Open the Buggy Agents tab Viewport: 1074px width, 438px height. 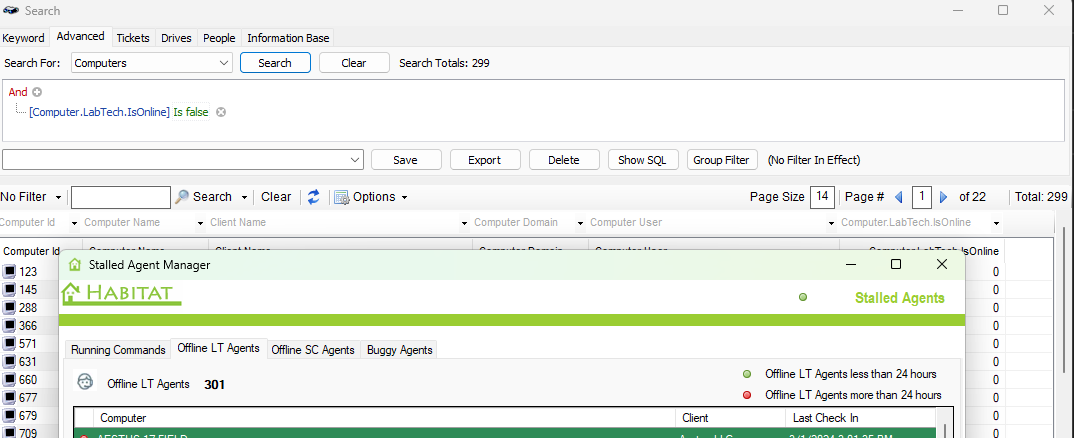(x=399, y=350)
